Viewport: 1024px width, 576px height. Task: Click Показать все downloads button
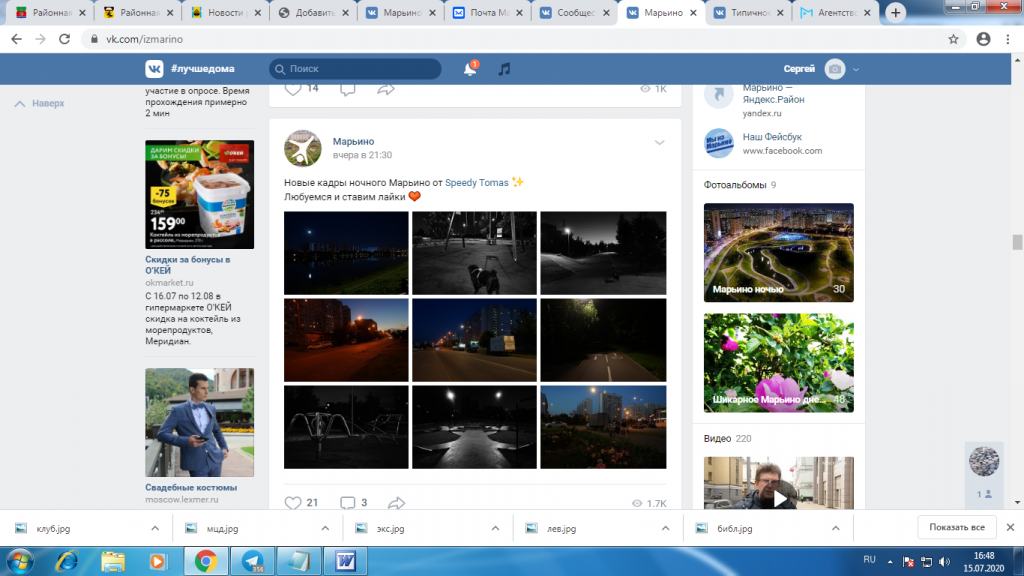click(957, 527)
